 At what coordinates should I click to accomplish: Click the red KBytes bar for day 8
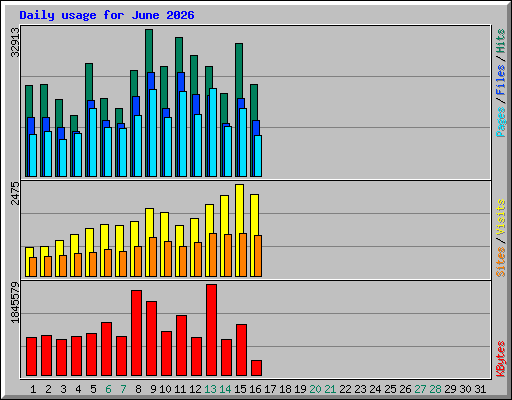tap(136, 333)
